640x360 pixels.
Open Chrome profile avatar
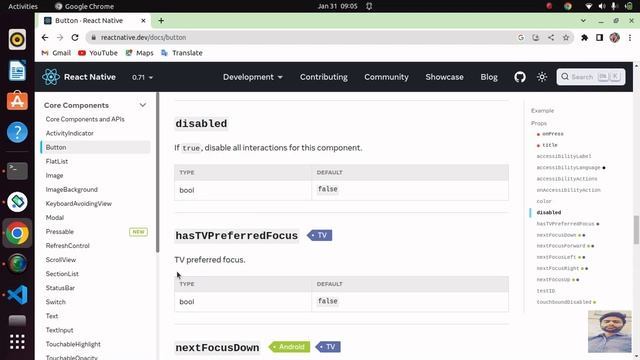pos(614,37)
